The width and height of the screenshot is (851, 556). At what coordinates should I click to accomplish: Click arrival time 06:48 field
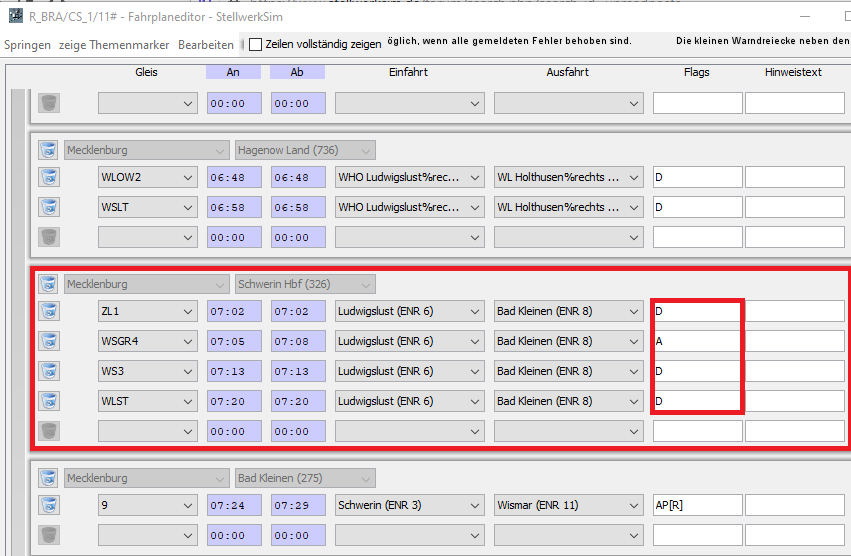(234, 177)
